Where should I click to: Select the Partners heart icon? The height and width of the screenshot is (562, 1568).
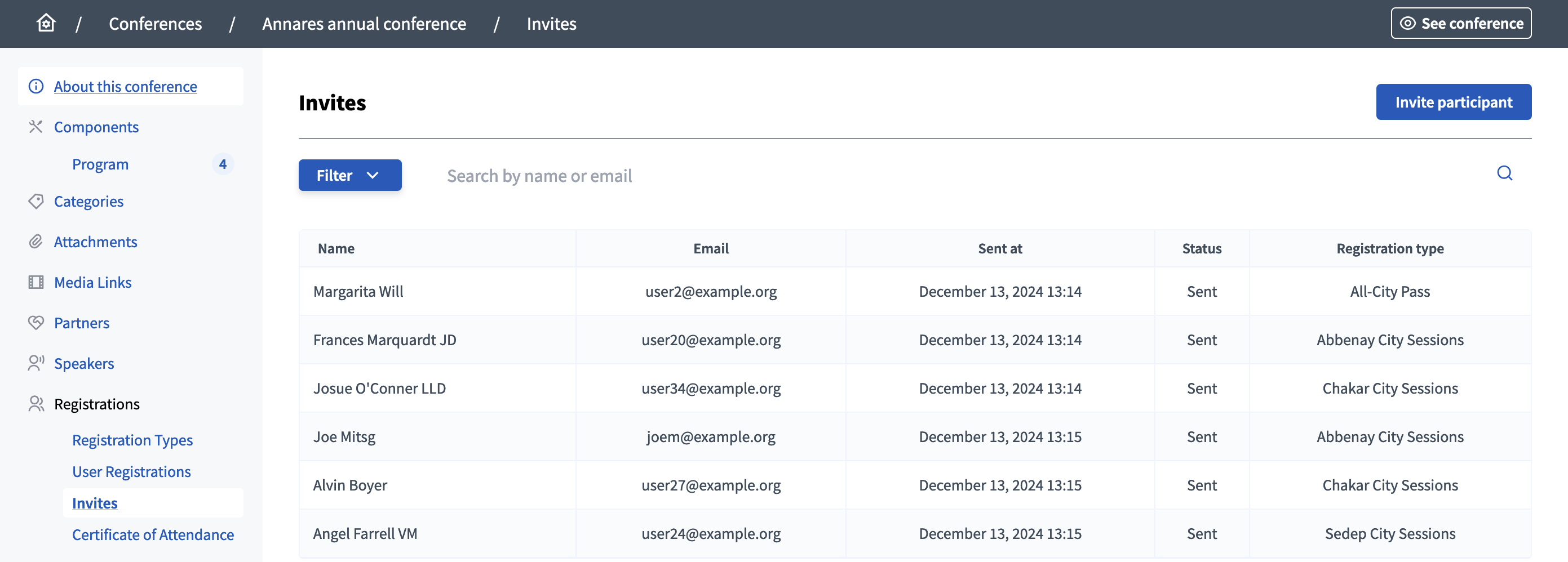click(x=36, y=322)
